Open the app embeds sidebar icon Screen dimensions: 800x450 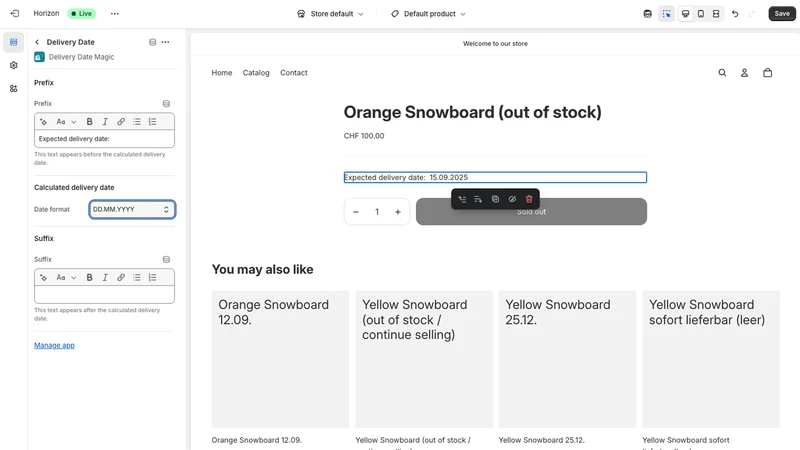(14, 89)
